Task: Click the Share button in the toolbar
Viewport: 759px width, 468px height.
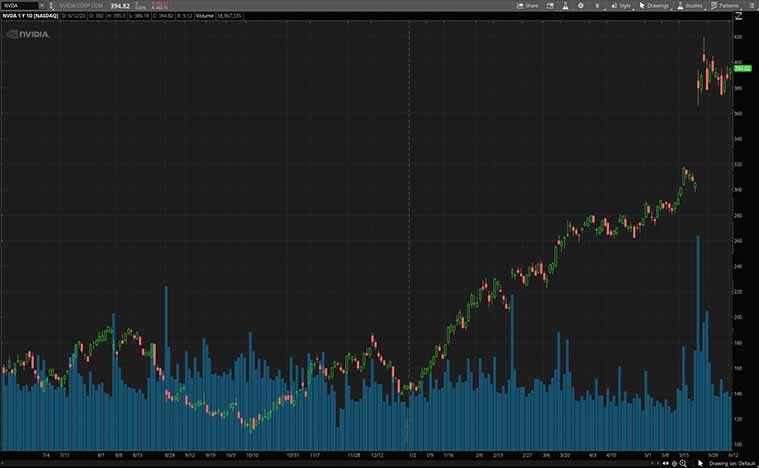Action: coord(527,5)
